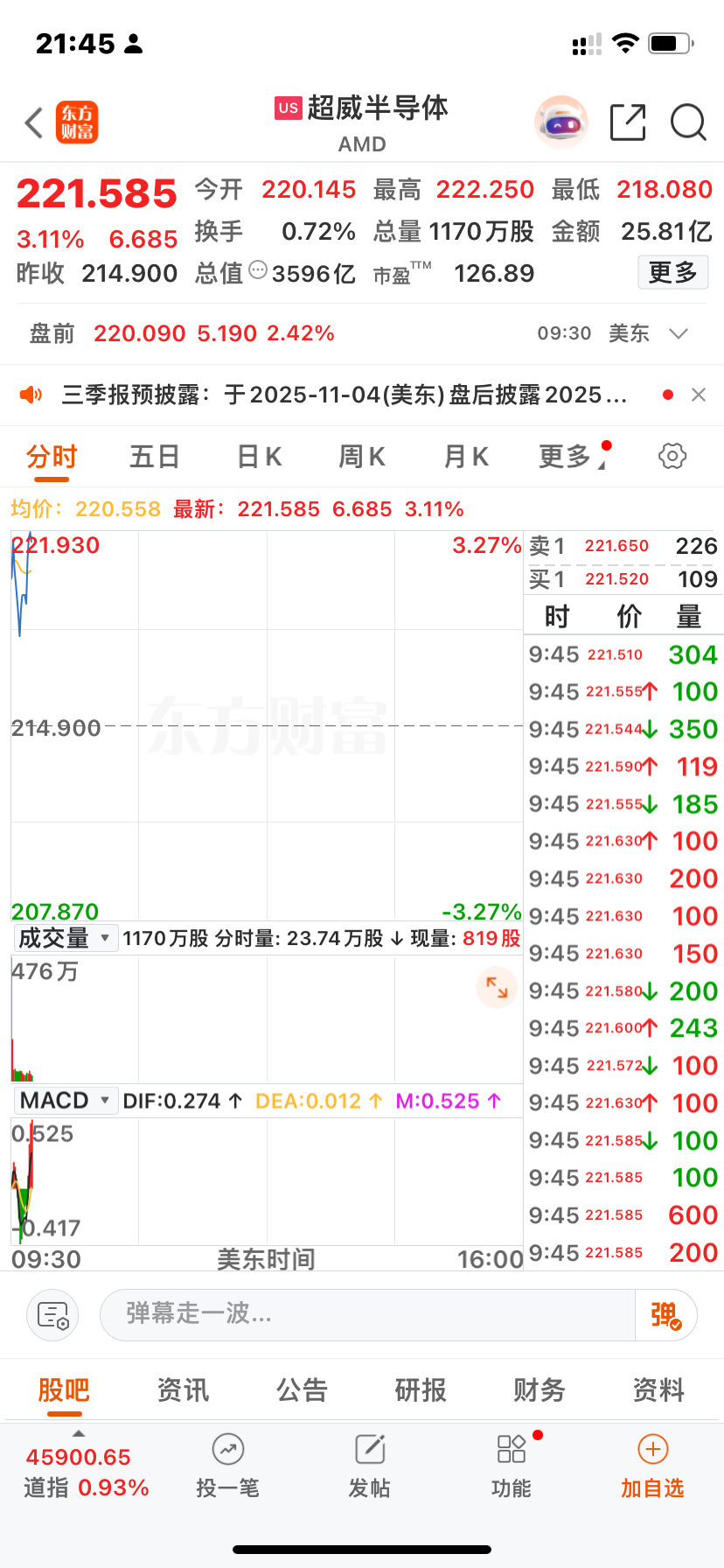The height and width of the screenshot is (1568, 724).
Task: Open the 股吧 tab
Action: (x=64, y=1390)
